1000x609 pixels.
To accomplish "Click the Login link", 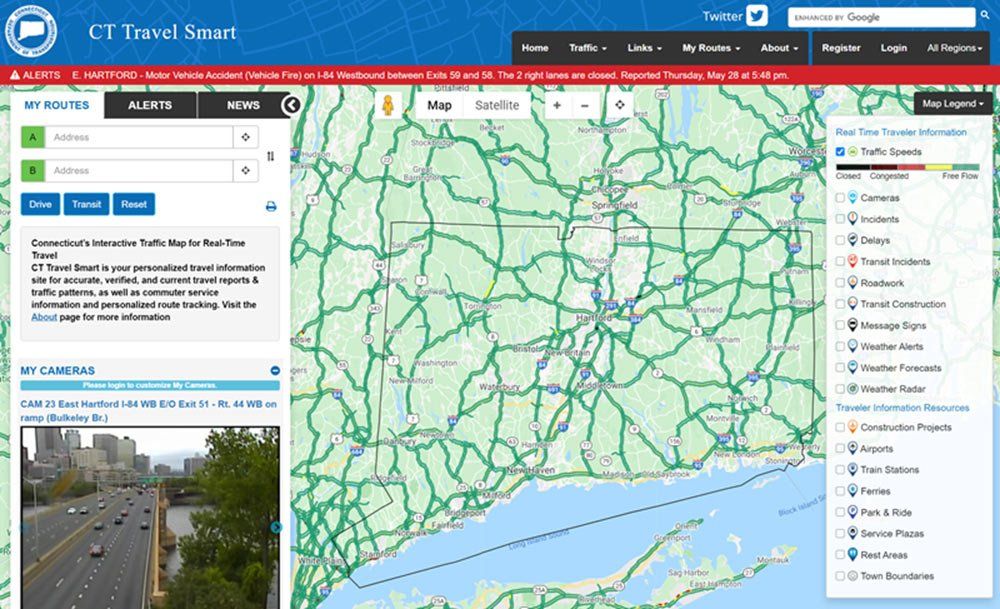I will (x=893, y=48).
